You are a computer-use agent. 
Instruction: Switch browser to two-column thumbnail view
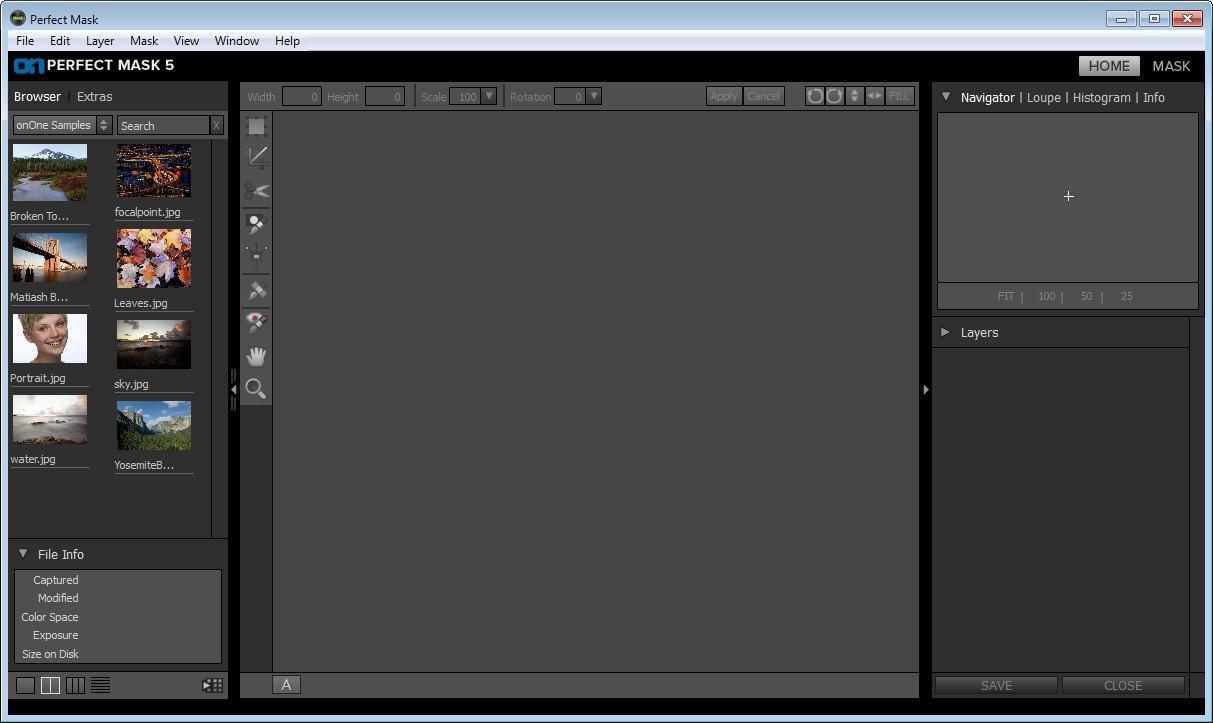[50, 685]
